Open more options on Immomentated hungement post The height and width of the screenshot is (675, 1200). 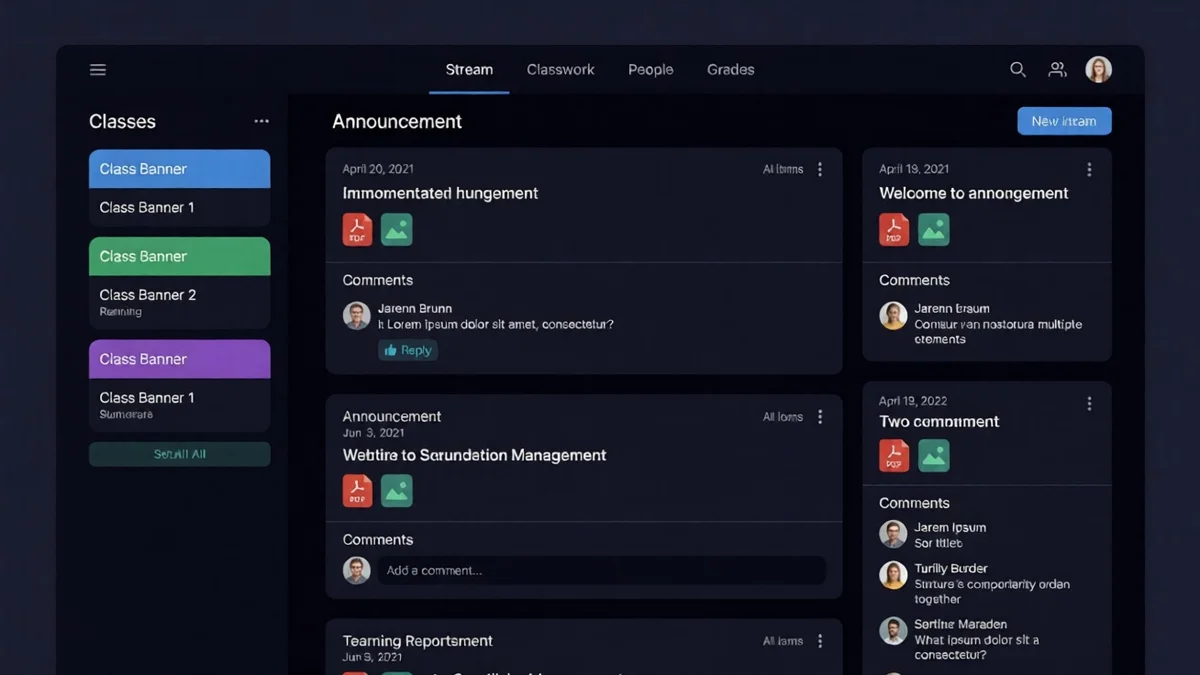[x=820, y=169]
